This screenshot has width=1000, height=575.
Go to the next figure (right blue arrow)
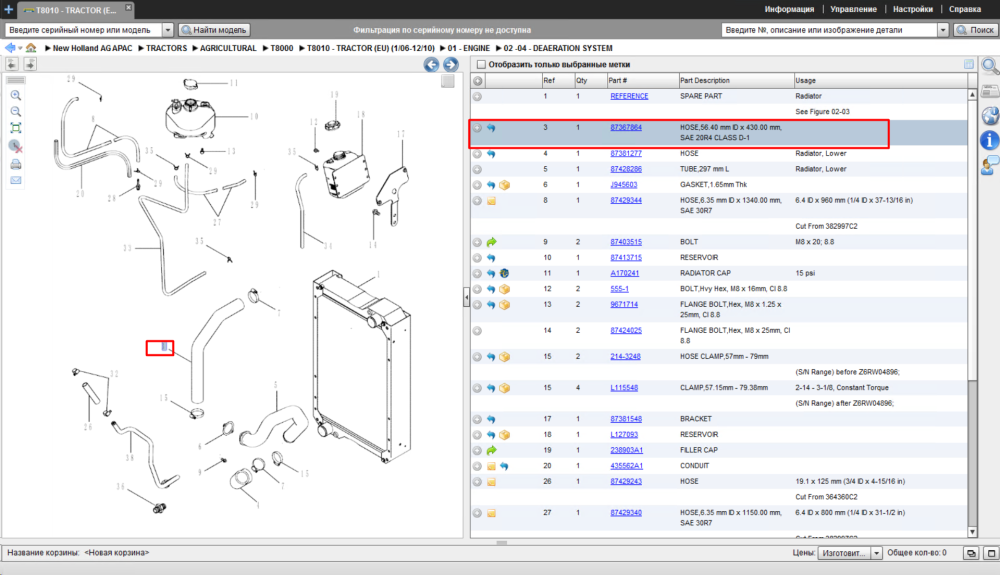pos(451,64)
